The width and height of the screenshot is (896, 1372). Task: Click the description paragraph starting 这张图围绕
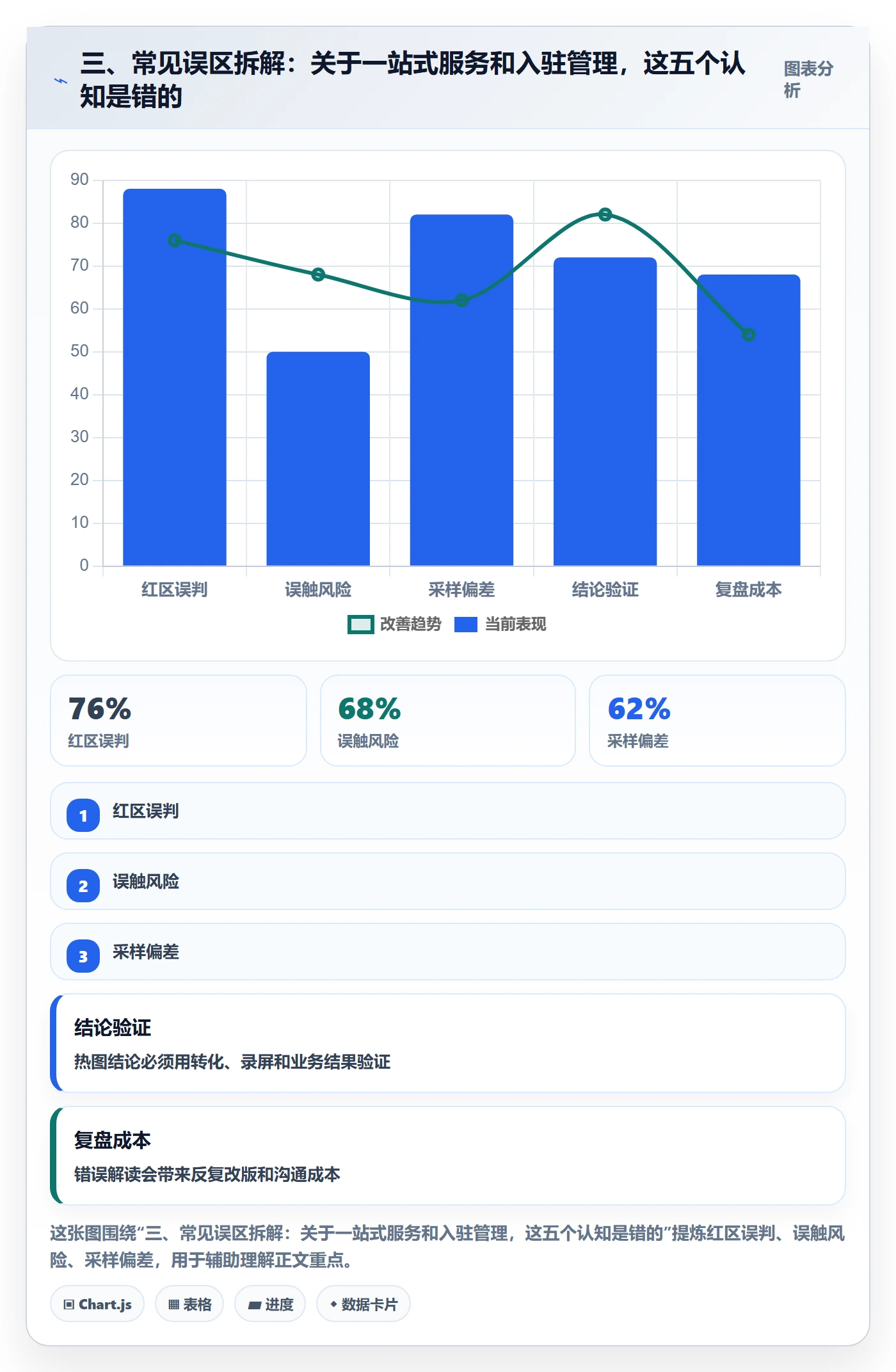[x=448, y=1247]
